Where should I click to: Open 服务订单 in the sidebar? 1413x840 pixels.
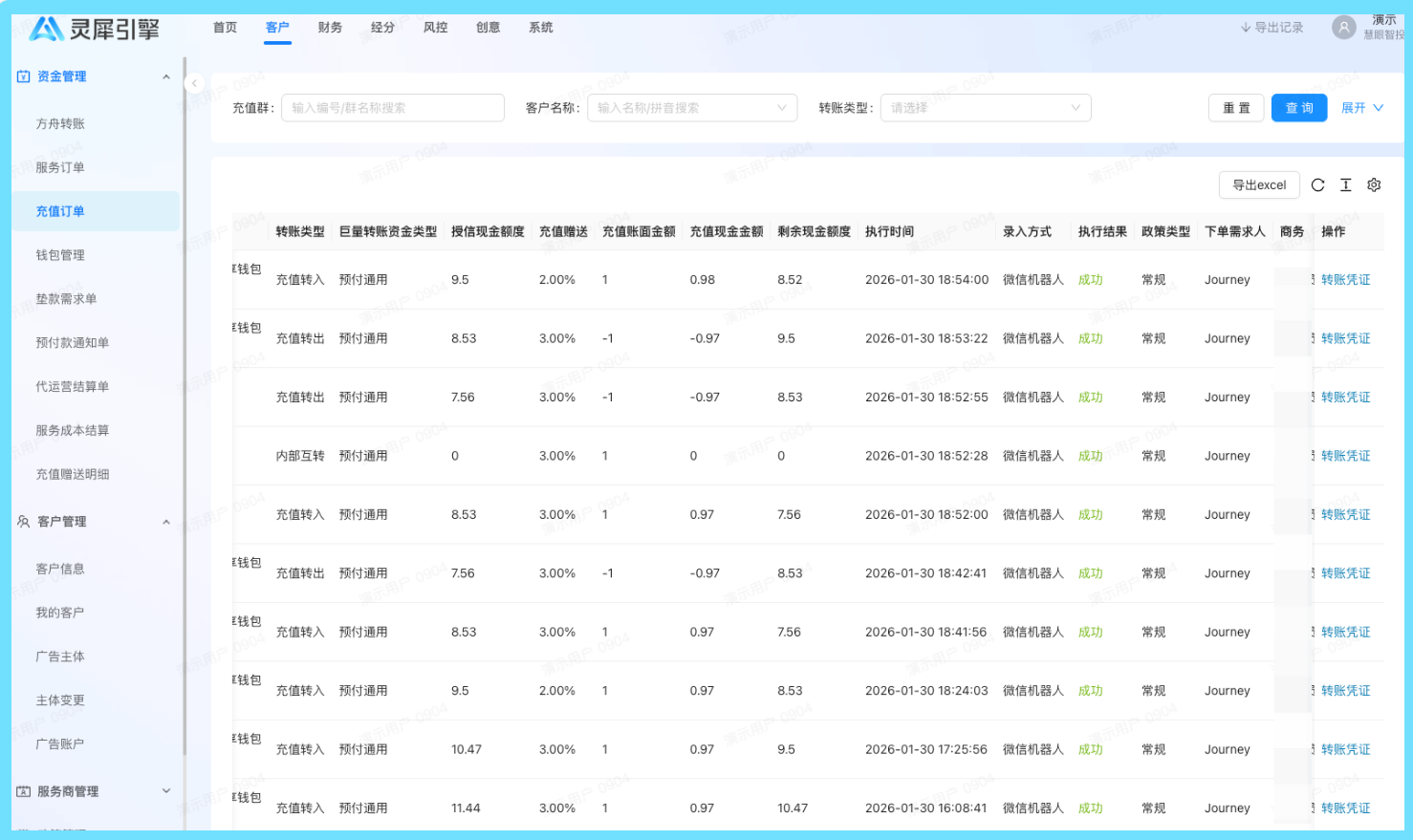coord(96,167)
